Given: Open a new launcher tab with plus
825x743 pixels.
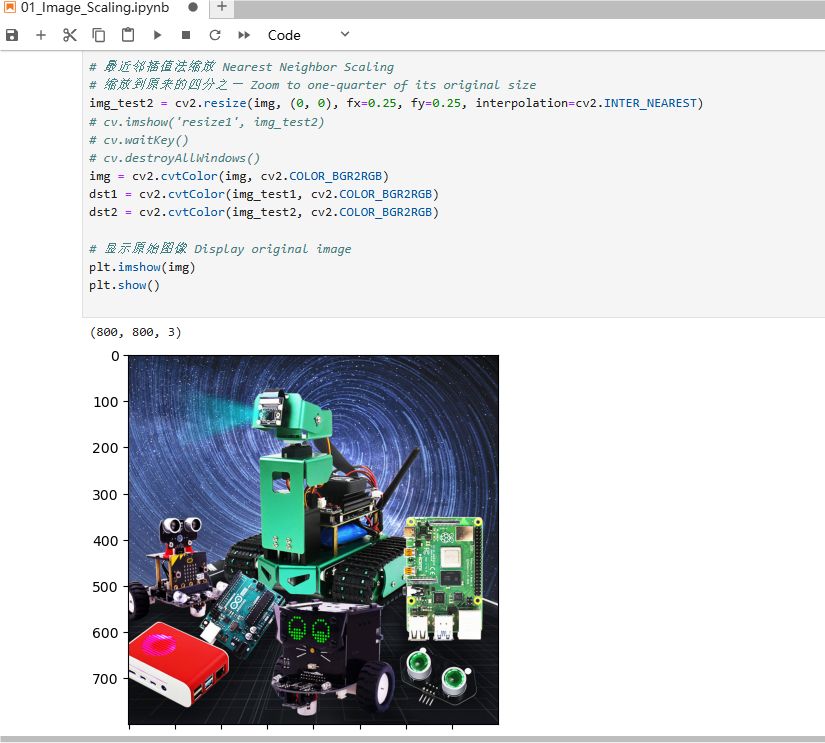Looking at the screenshot, I should coord(222,7).
